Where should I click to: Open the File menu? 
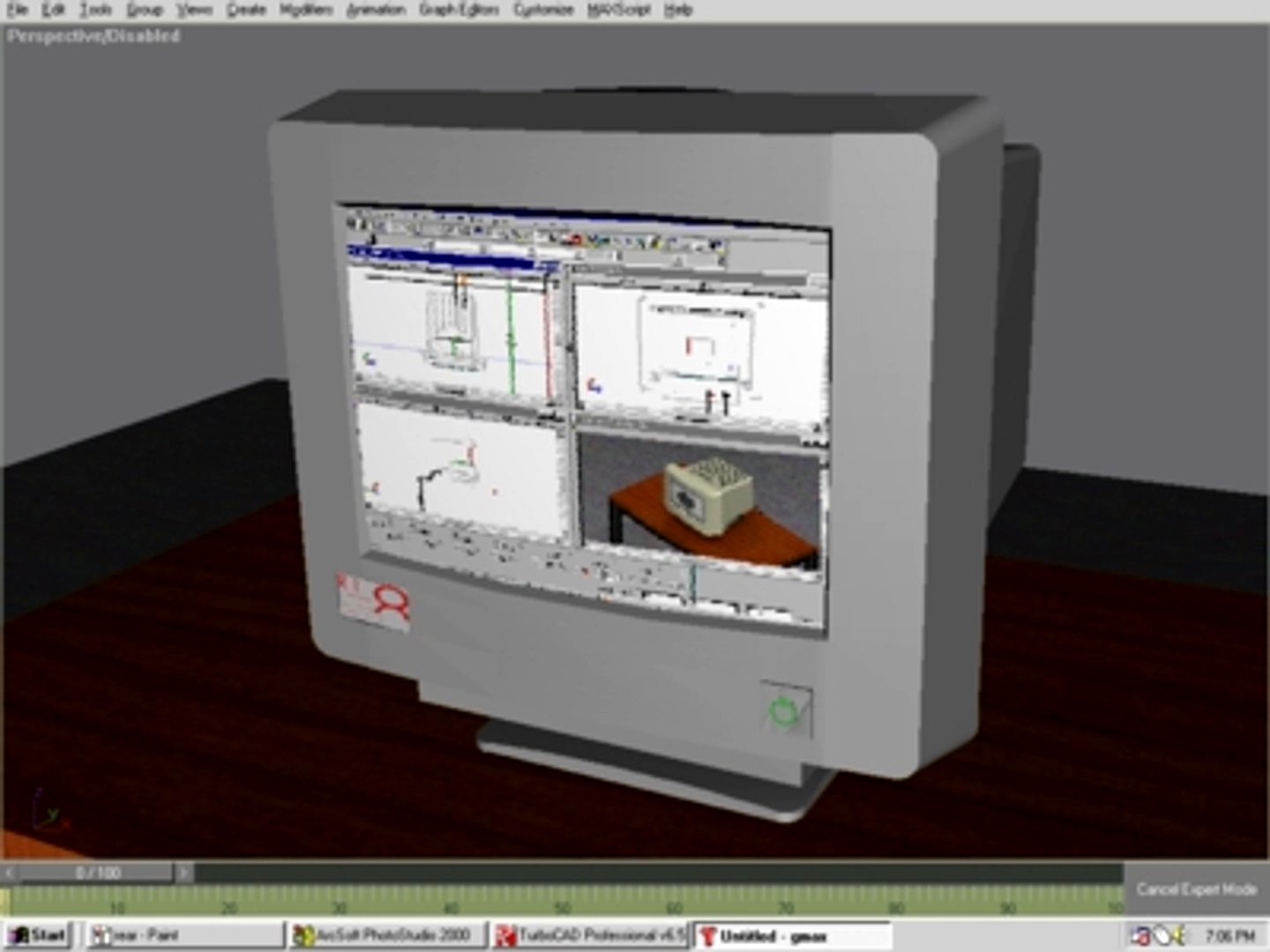coord(17,10)
